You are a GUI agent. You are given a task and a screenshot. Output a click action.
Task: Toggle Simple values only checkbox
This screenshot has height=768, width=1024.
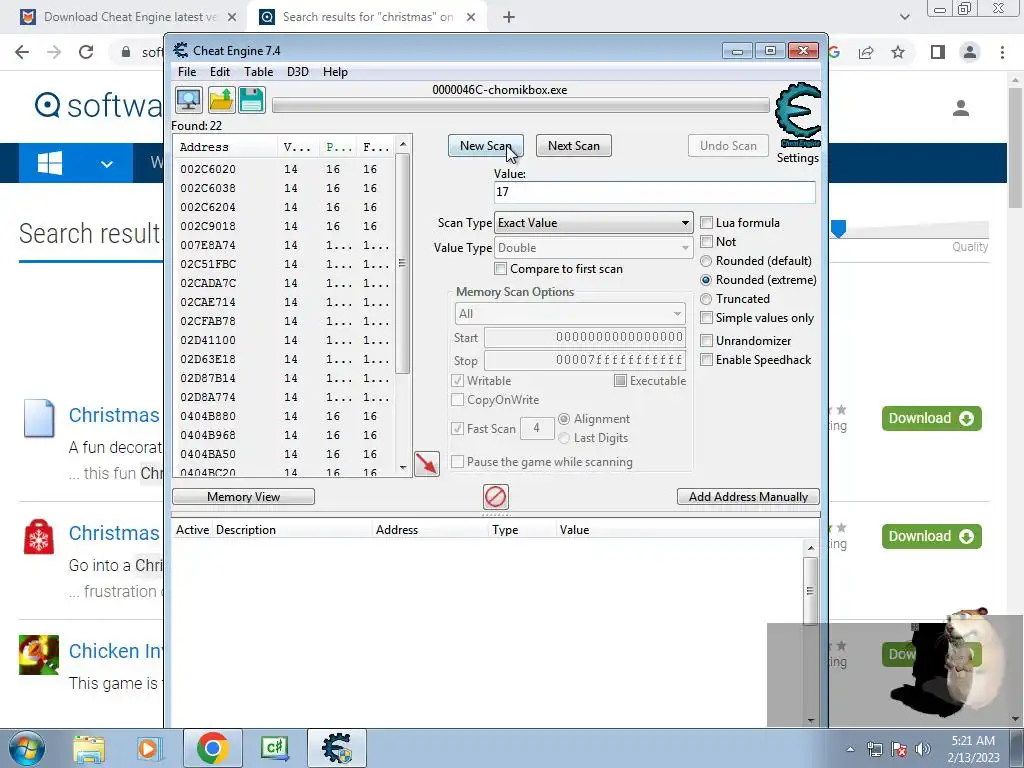coord(706,318)
